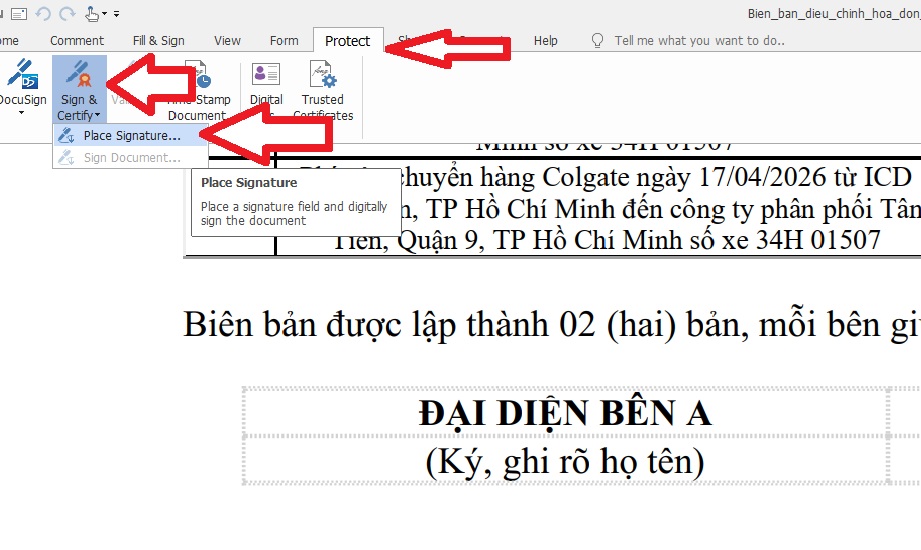
Task: Click the undo arrow in quick access toolbar
Action: (43, 13)
